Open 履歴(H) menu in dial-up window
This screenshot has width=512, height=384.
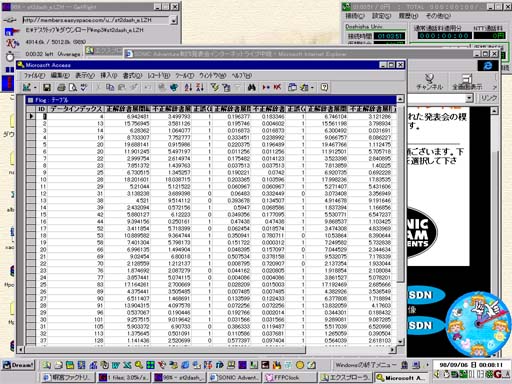[408, 16]
